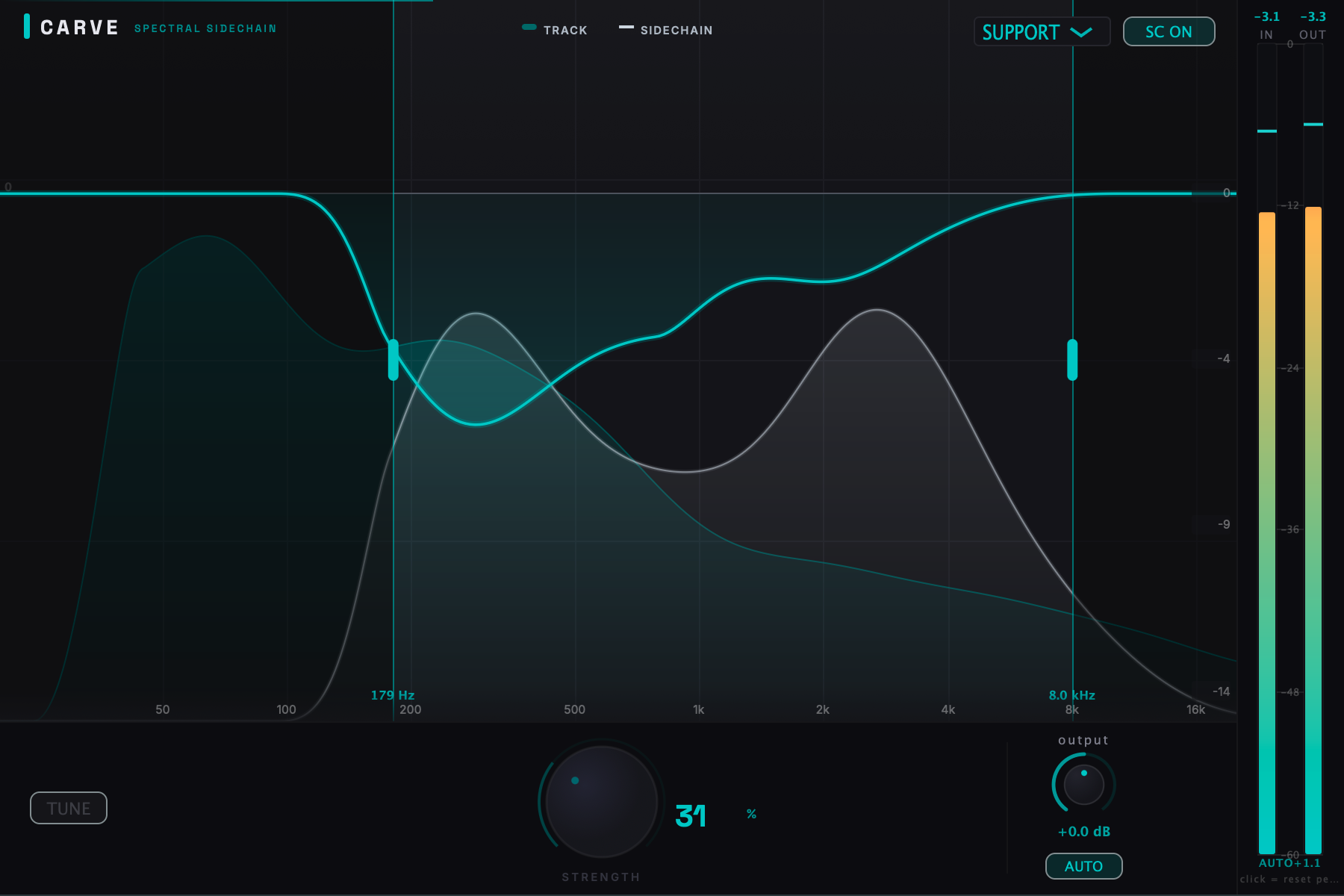
Task: Reset the -3.3 output peak readout
Action: pyautogui.click(x=1313, y=16)
